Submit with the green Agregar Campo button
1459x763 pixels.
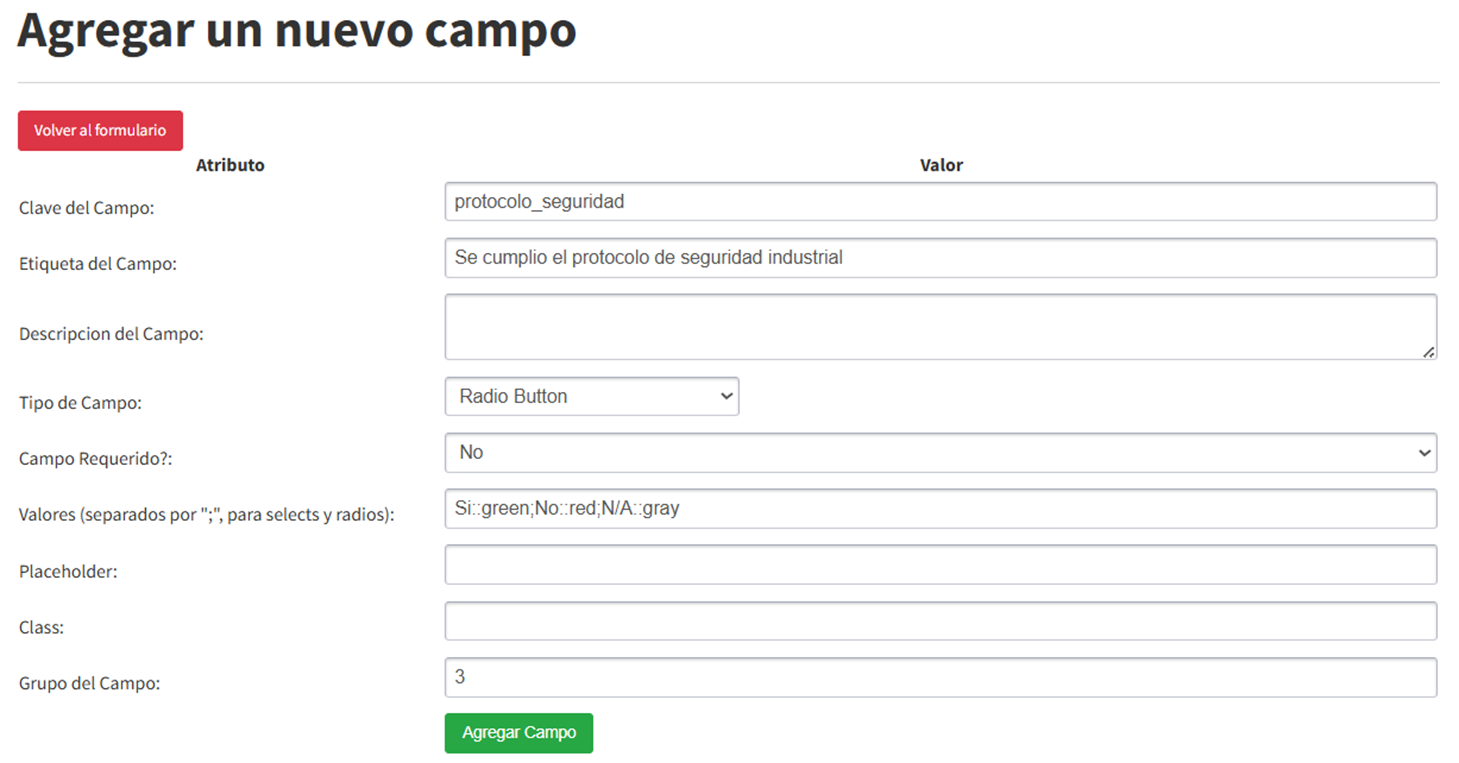(x=519, y=733)
